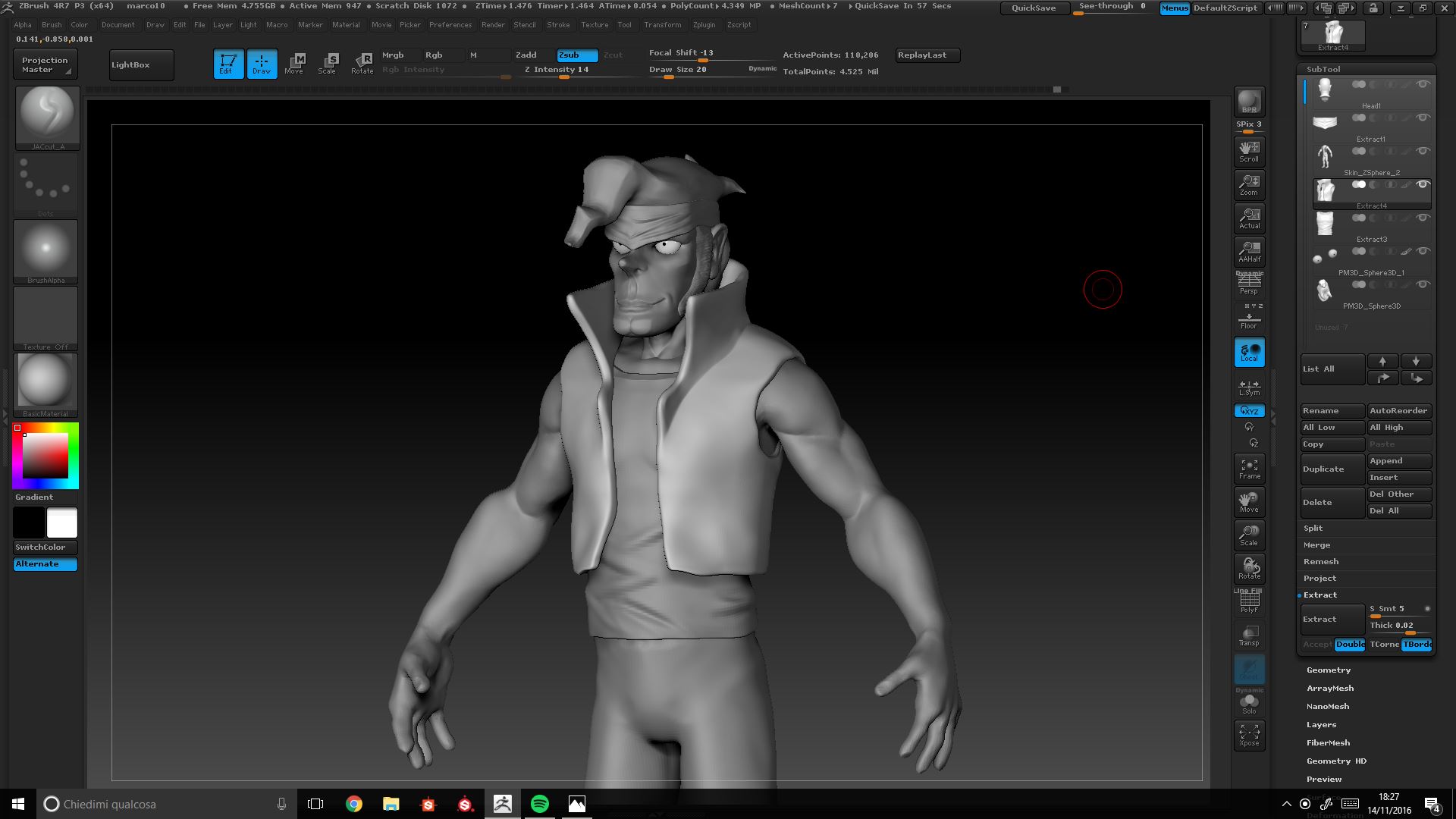Pick a color in the color picker
This screenshot has height=819, width=1456.
point(45,456)
